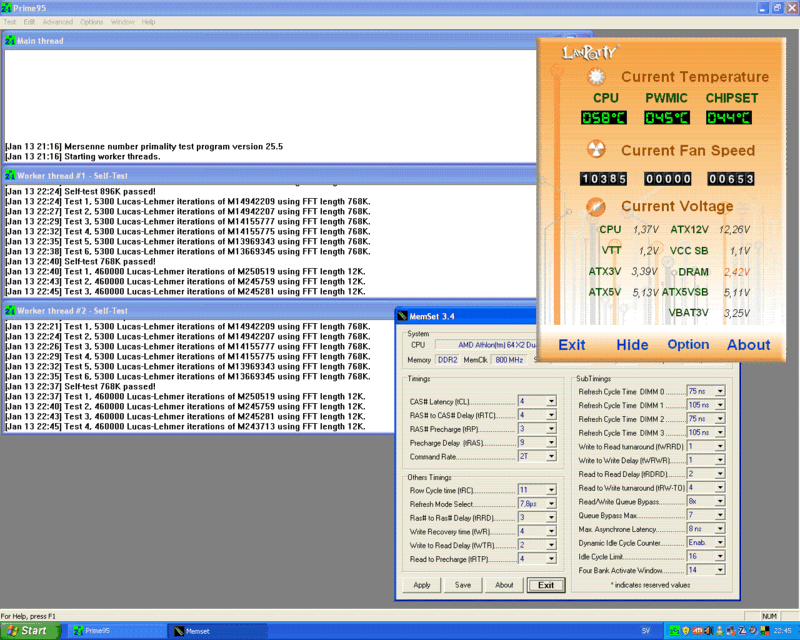800x640 pixels.
Task: Open the RAS# to CAS# Delay dropdown
Action: point(551,415)
